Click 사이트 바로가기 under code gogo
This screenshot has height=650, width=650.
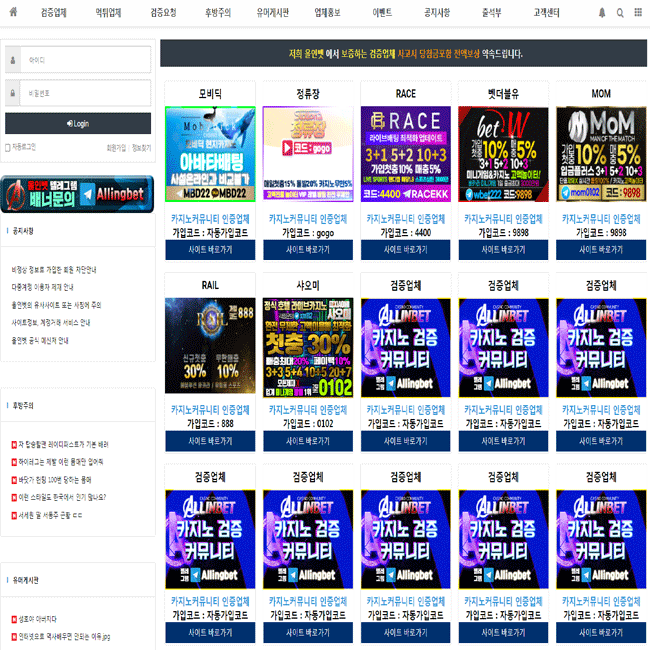tap(308, 250)
